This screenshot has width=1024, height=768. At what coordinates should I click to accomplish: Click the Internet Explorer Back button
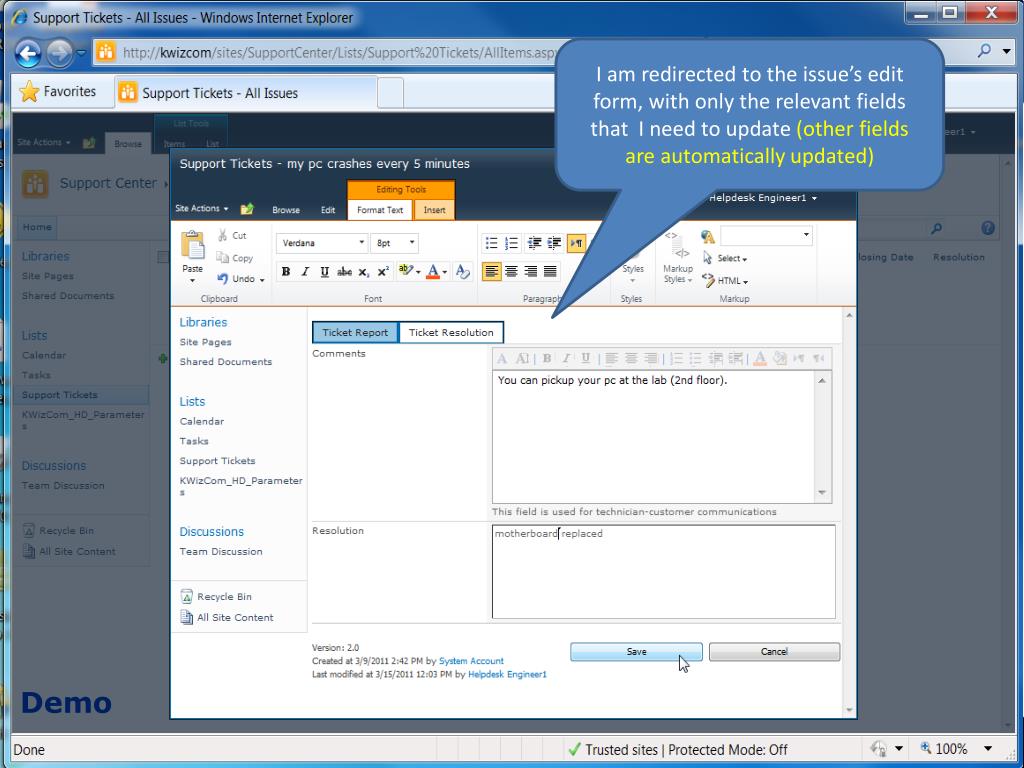coord(29,53)
